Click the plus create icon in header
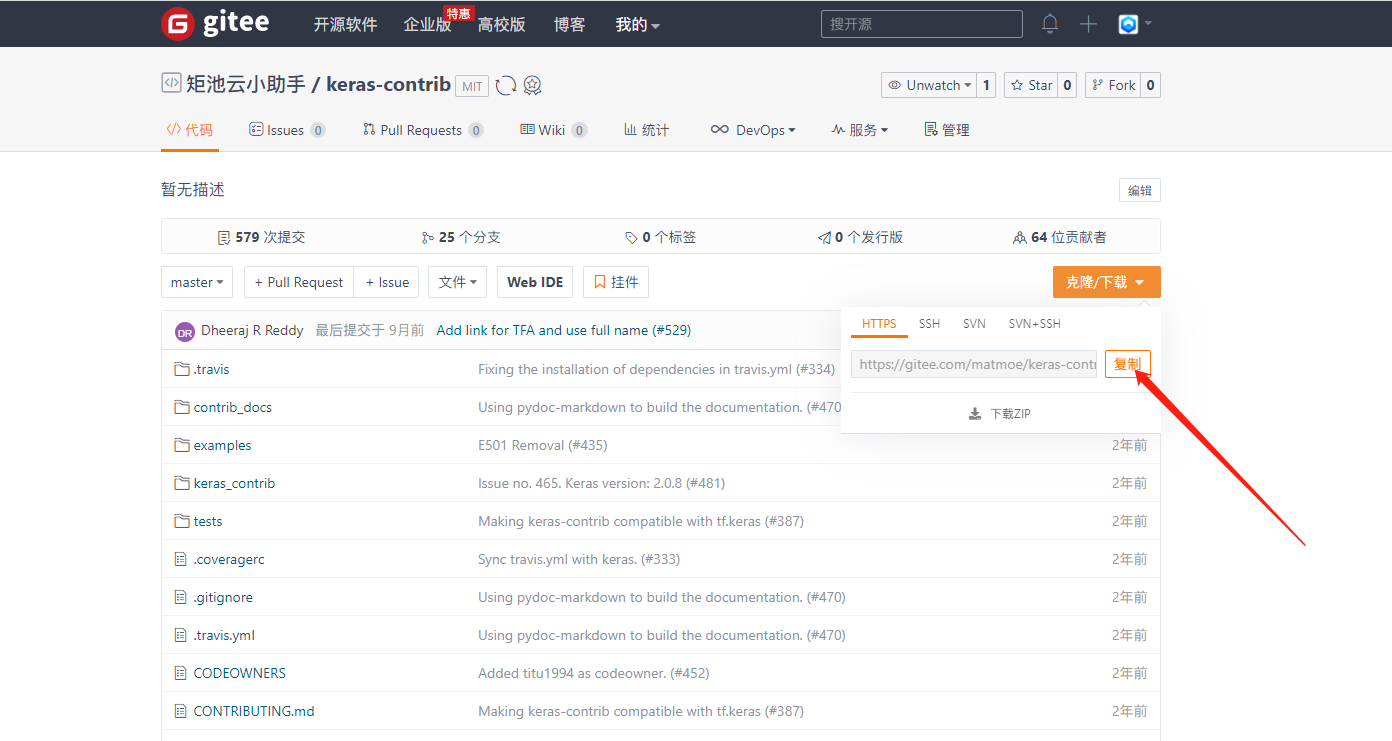 tap(1089, 24)
